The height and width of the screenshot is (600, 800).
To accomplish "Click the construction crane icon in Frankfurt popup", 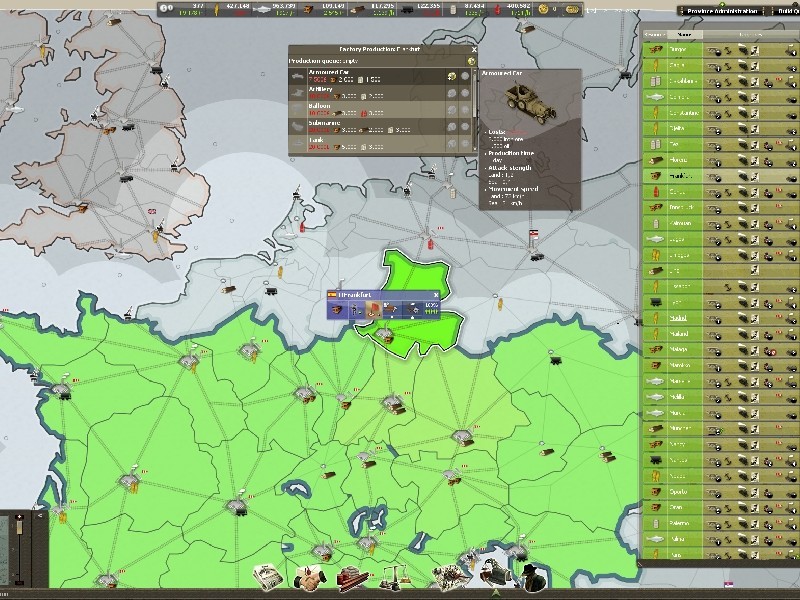I will 391,309.
